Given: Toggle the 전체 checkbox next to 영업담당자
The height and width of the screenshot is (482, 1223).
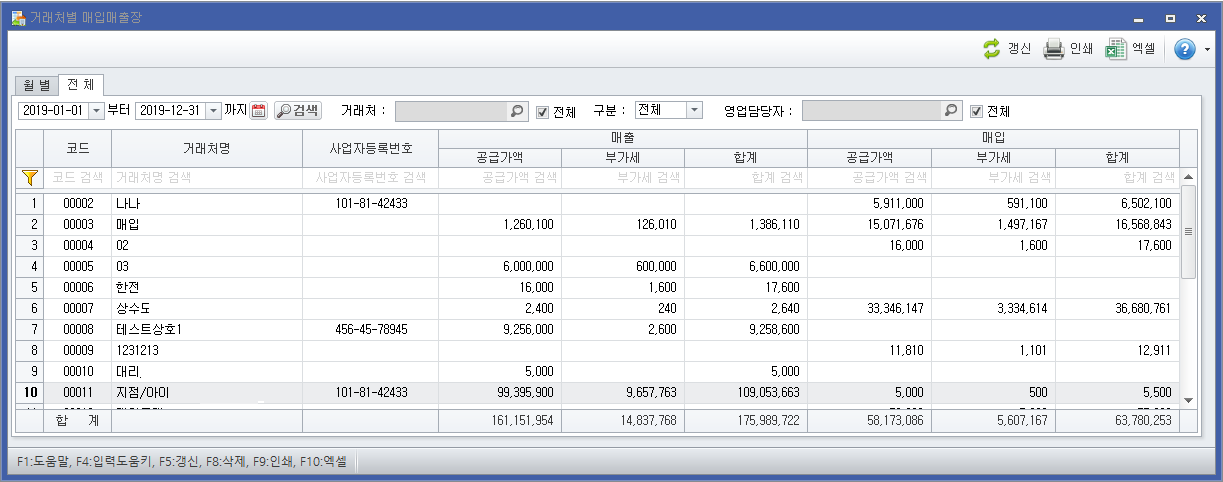Looking at the screenshot, I should tap(977, 112).
